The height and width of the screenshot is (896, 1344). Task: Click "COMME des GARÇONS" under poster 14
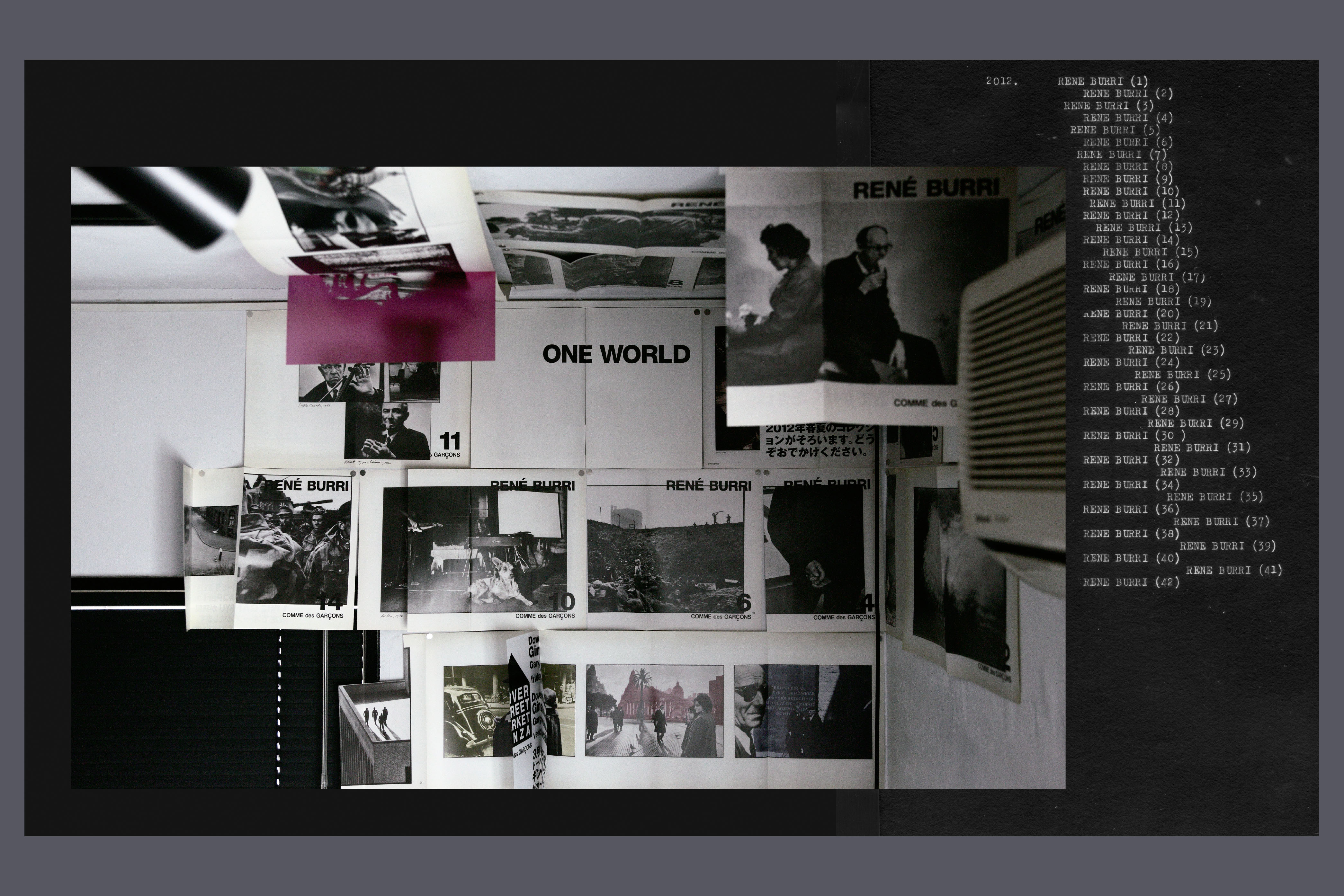click(313, 616)
